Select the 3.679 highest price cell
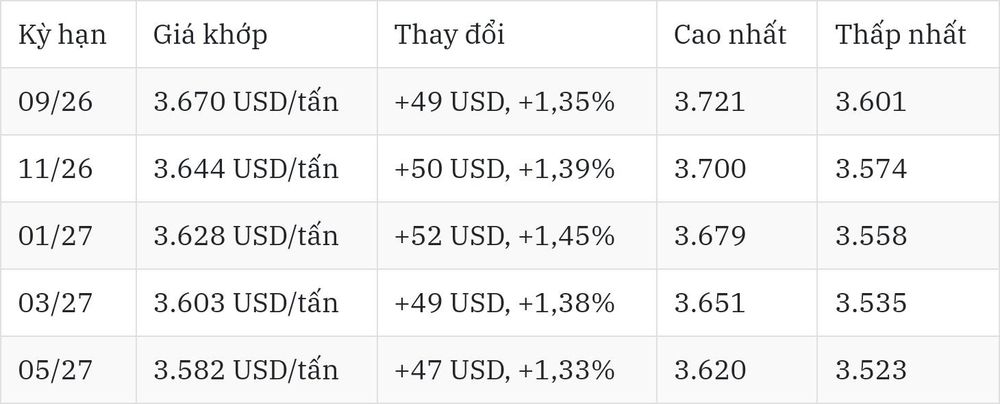 pyautogui.click(x=737, y=236)
